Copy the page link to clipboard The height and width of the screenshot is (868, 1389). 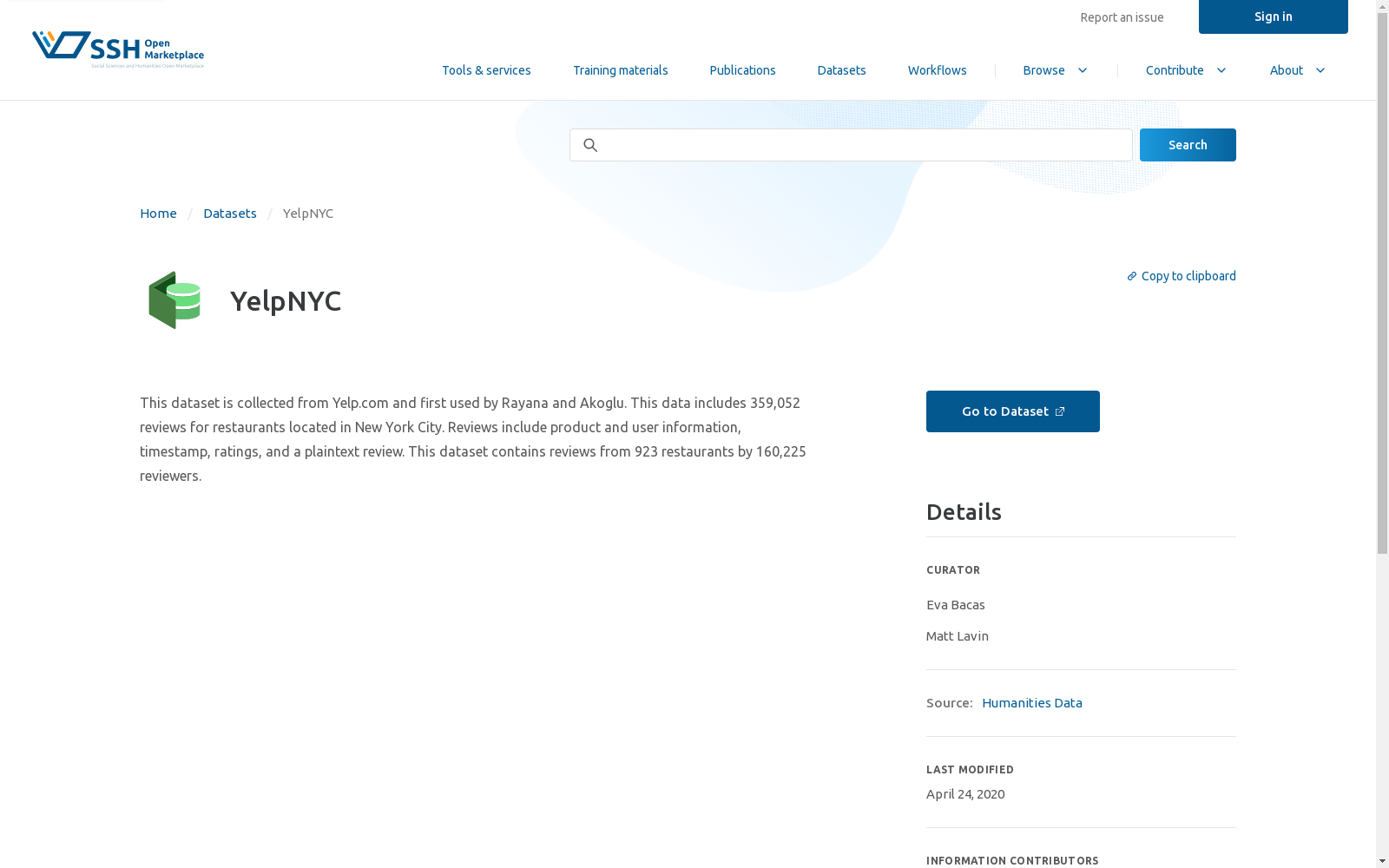(1182, 276)
